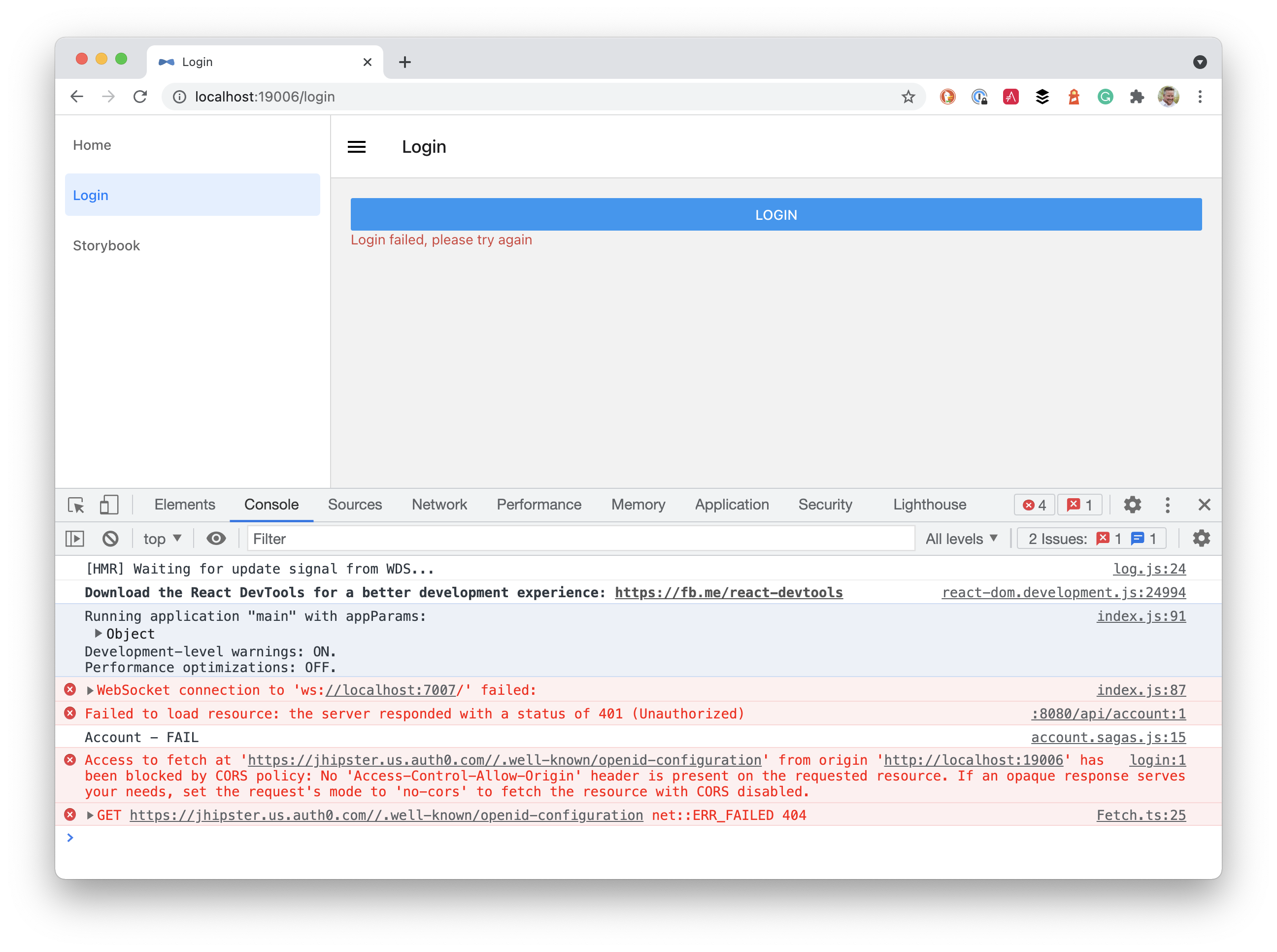Toggle the console sidebar panel icon

(x=75, y=539)
